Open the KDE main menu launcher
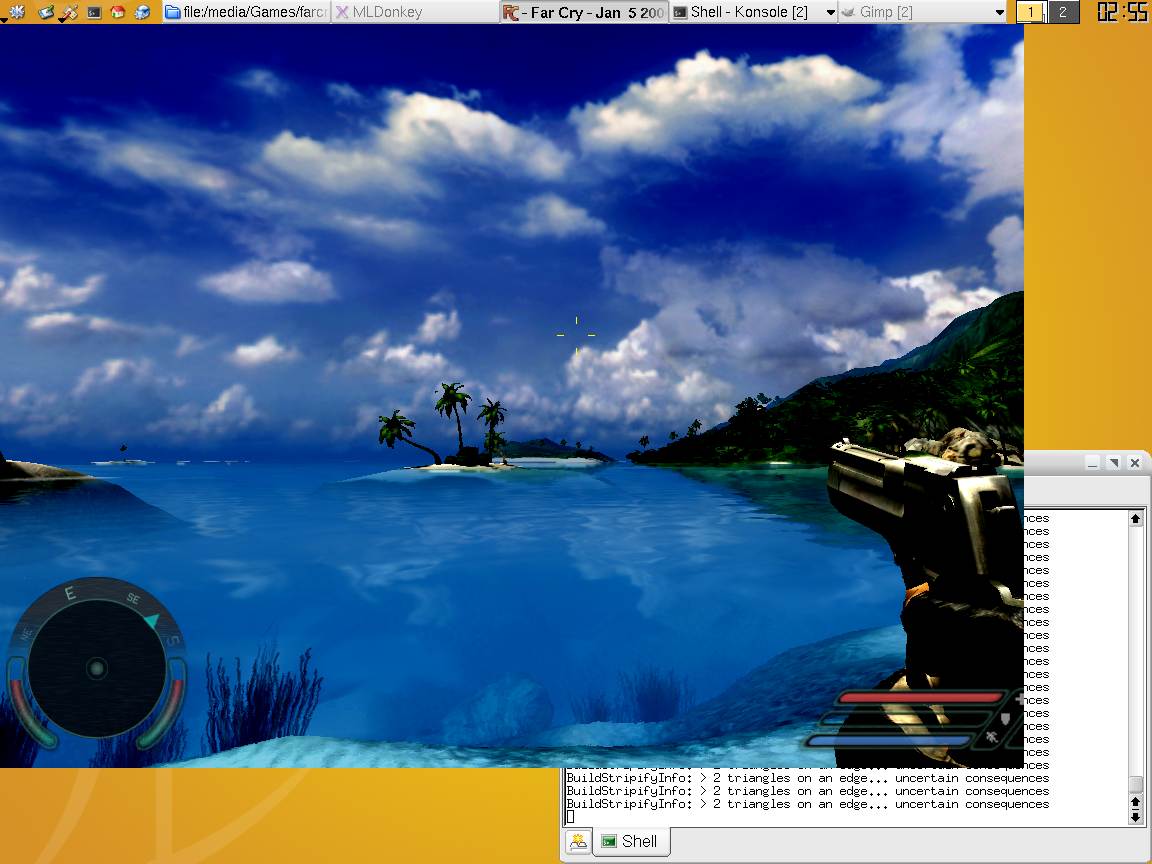Screen dimensions: 1152x864 (16, 12)
